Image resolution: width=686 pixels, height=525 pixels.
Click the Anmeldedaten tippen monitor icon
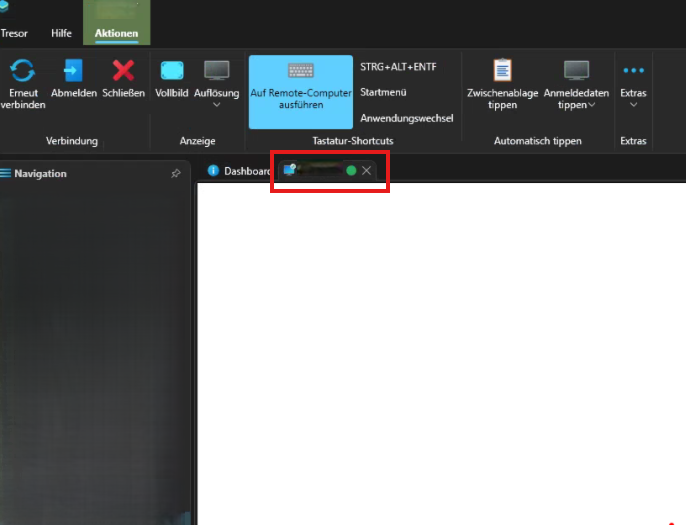pos(576,70)
